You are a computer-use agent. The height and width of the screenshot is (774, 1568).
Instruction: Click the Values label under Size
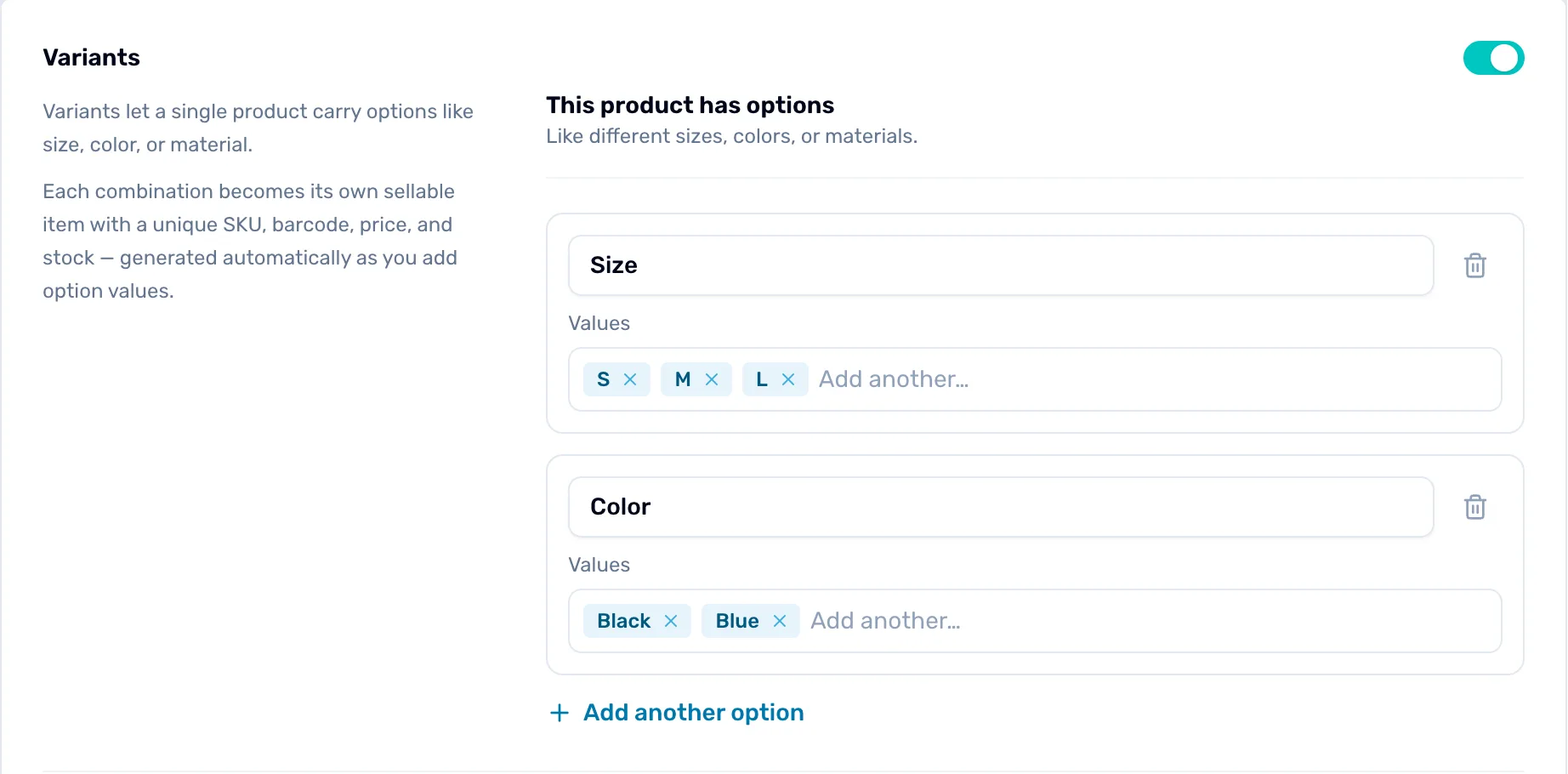point(599,323)
